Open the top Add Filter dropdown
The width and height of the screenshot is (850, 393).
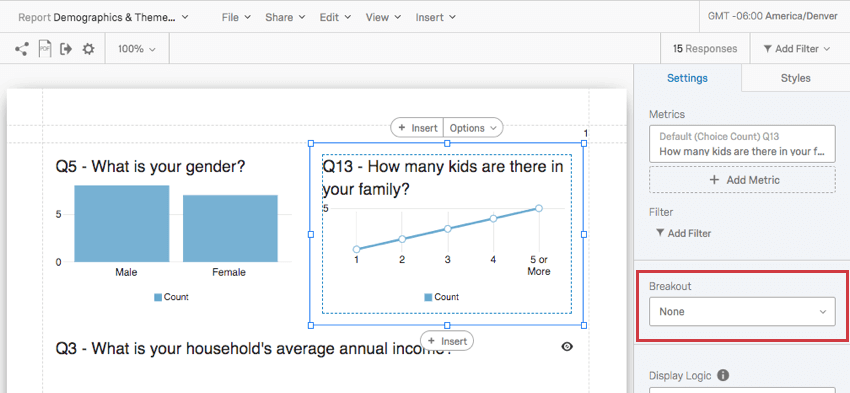(x=797, y=49)
